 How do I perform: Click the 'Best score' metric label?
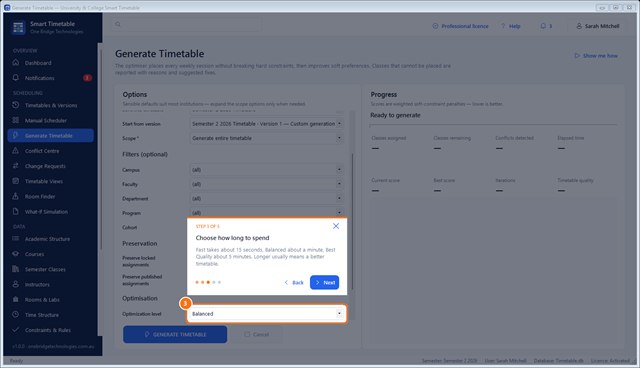pyautogui.click(x=444, y=180)
